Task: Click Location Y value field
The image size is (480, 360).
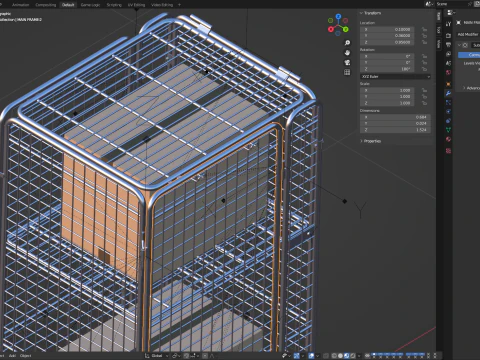Action: coord(387,36)
